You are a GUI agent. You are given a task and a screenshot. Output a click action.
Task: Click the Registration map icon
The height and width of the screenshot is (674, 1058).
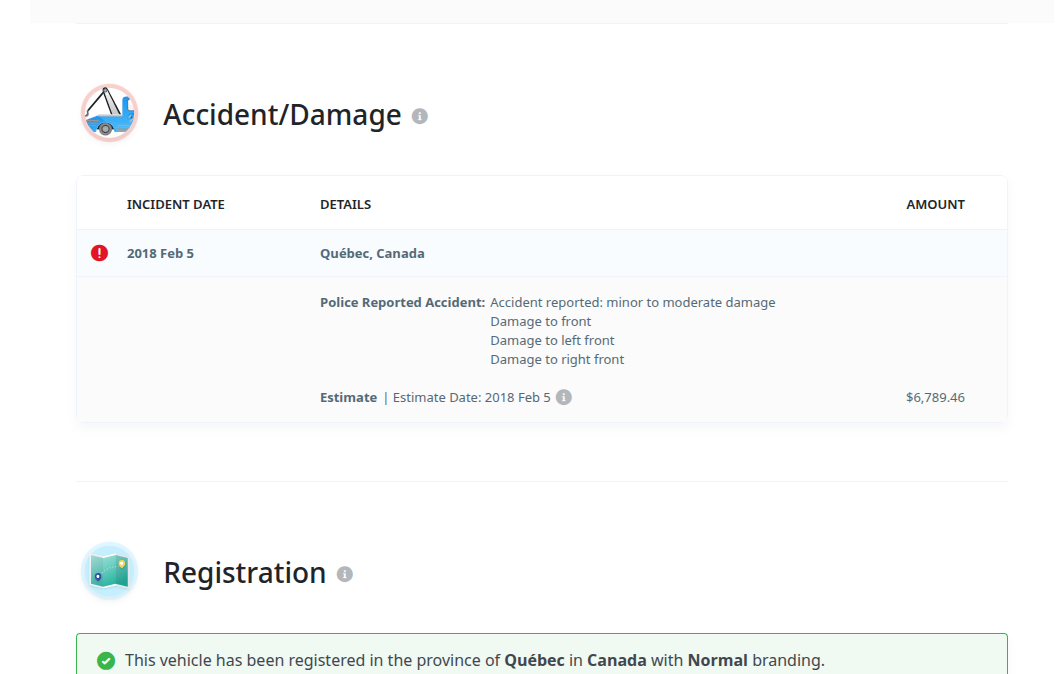click(x=109, y=571)
